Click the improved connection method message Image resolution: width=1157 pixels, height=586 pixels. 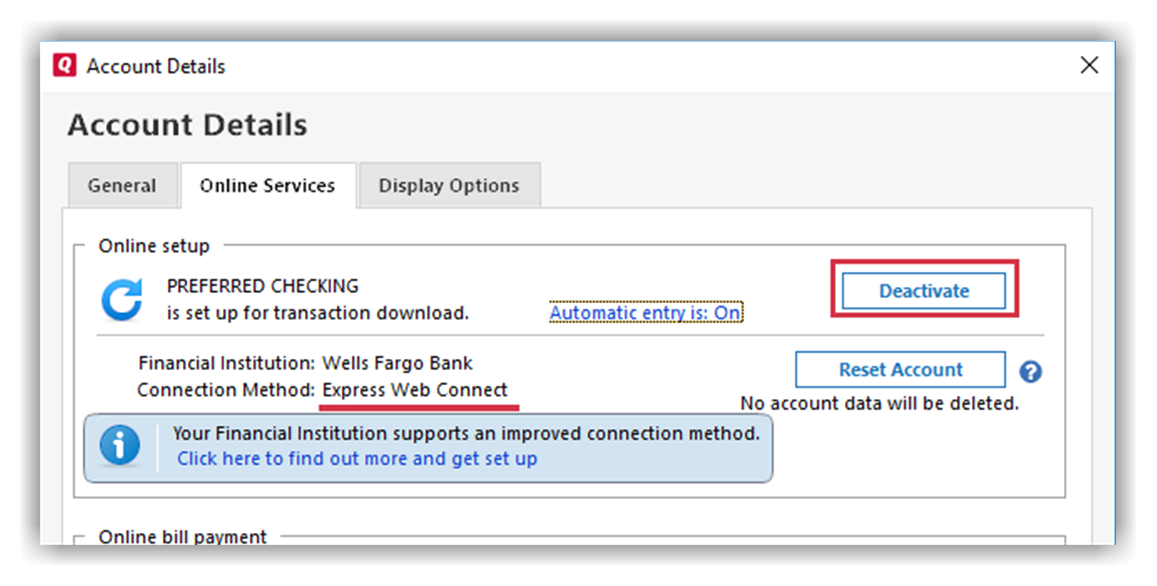(466, 434)
